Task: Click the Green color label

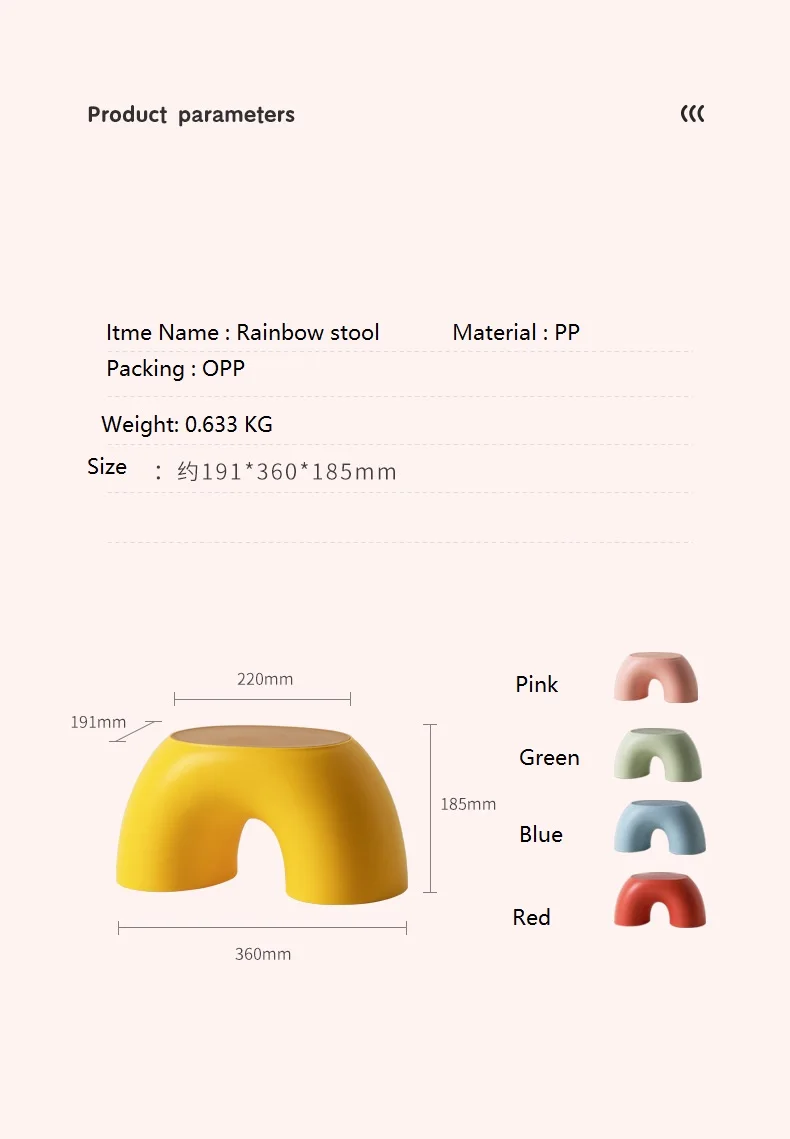Action: [x=549, y=758]
